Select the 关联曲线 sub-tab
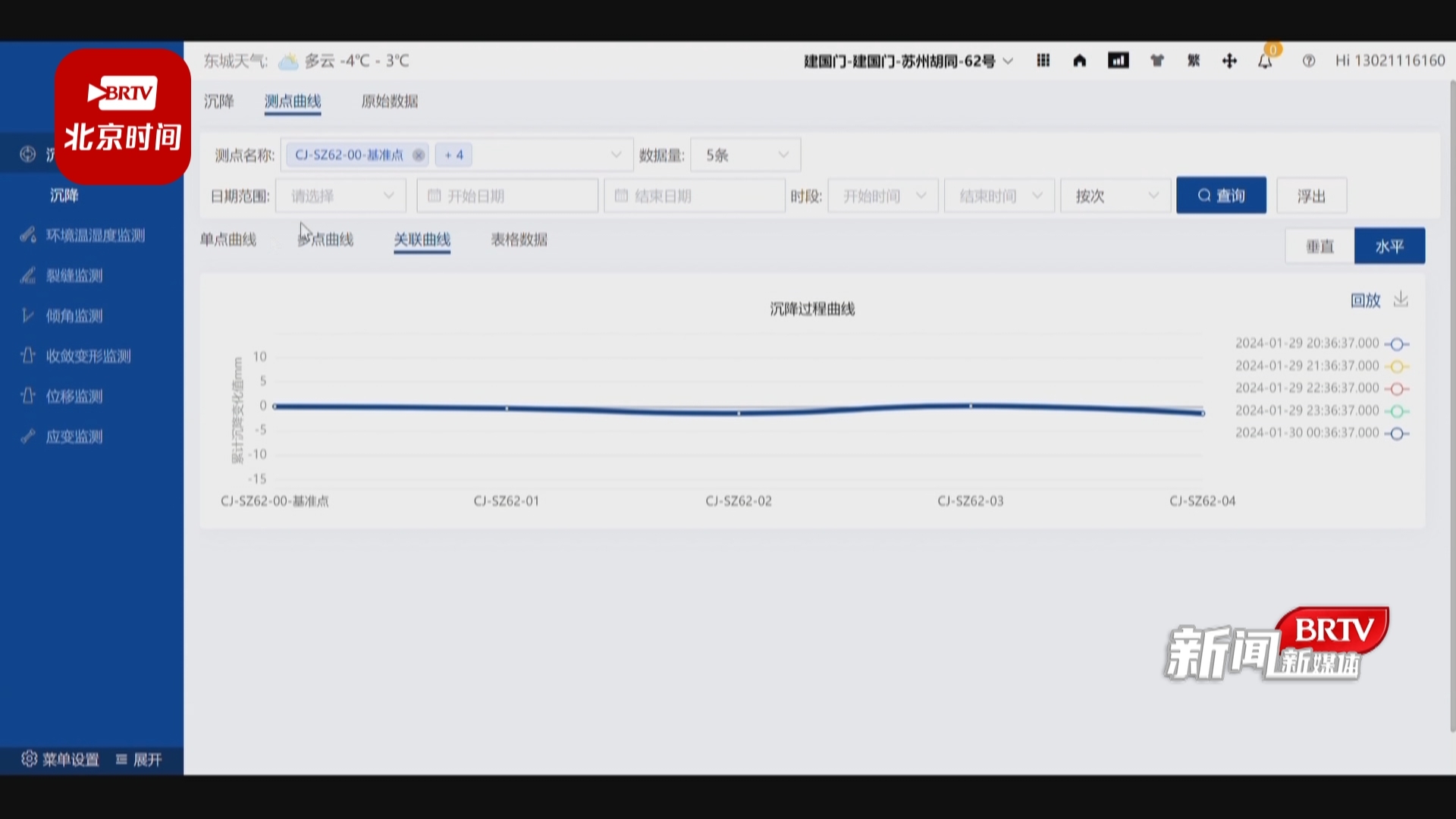Viewport: 1456px width, 819px height. tap(422, 240)
